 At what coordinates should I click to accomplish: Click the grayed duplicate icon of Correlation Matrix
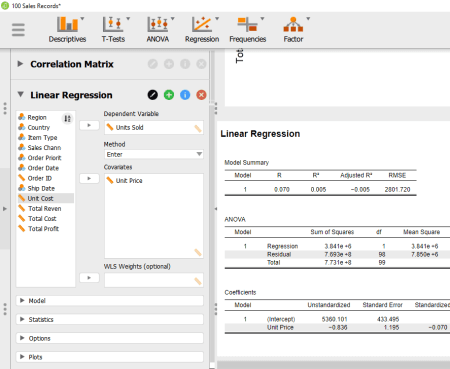[169, 64]
